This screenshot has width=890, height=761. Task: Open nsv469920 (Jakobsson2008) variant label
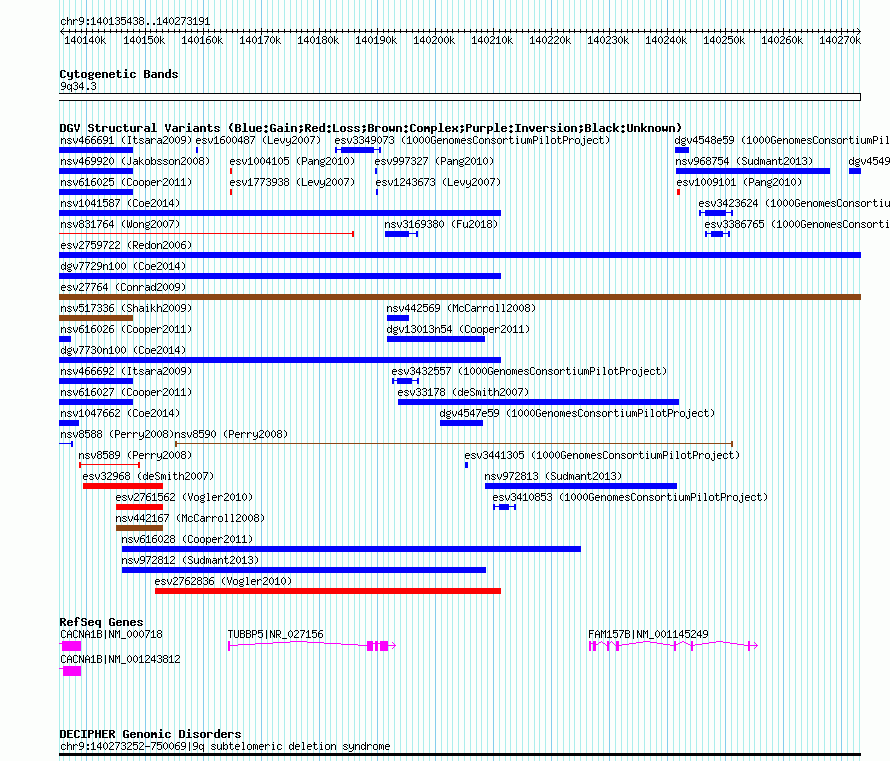(x=135, y=161)
